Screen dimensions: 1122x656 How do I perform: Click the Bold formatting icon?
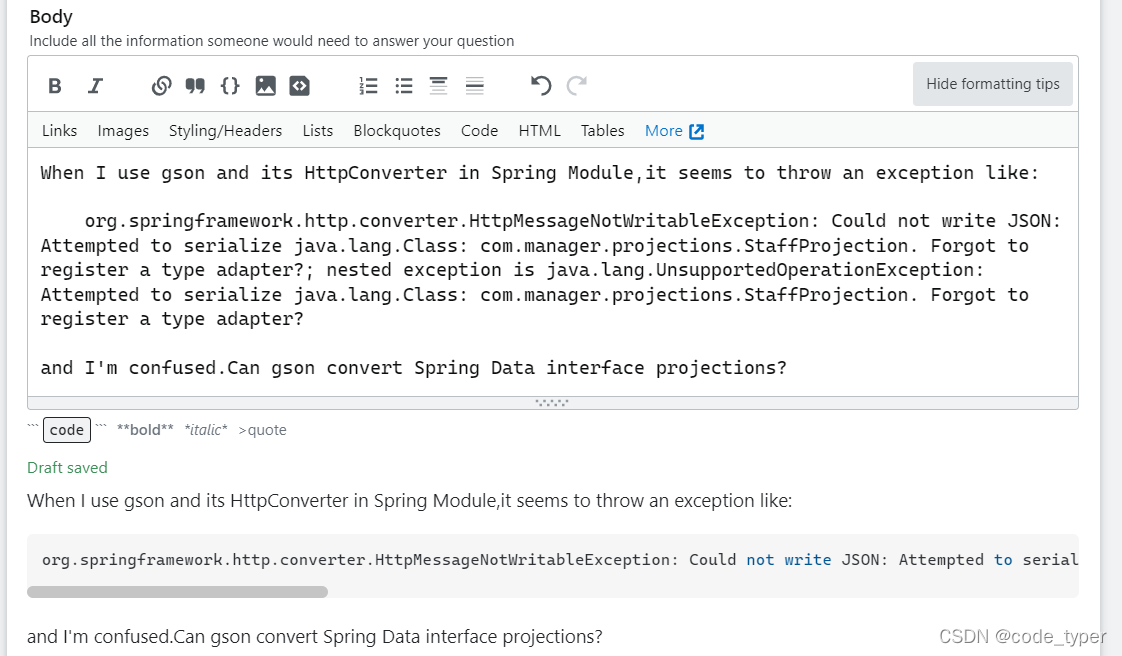tap(54, 86)
